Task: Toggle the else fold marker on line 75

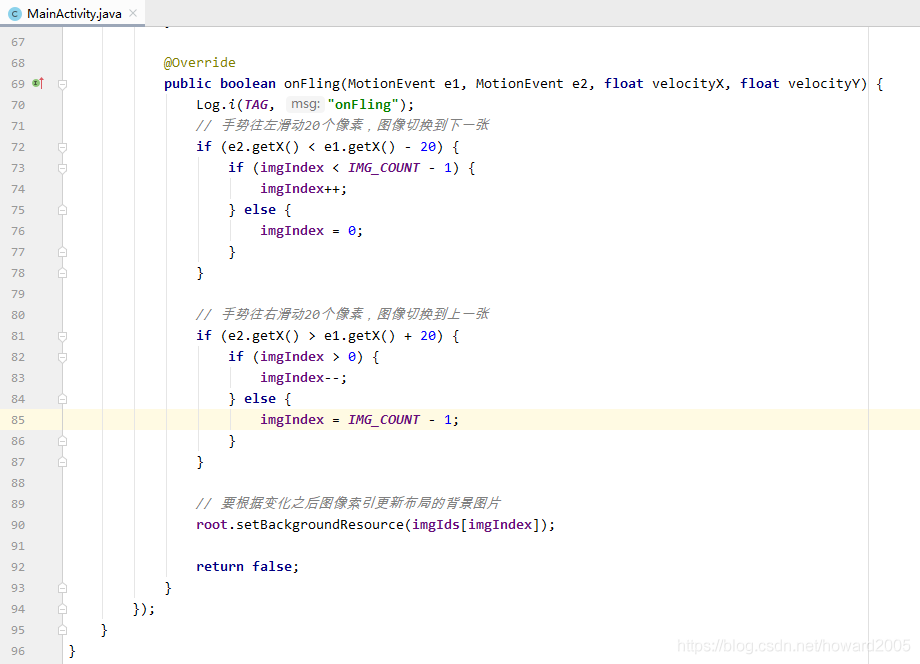Action: coord(62,210)
